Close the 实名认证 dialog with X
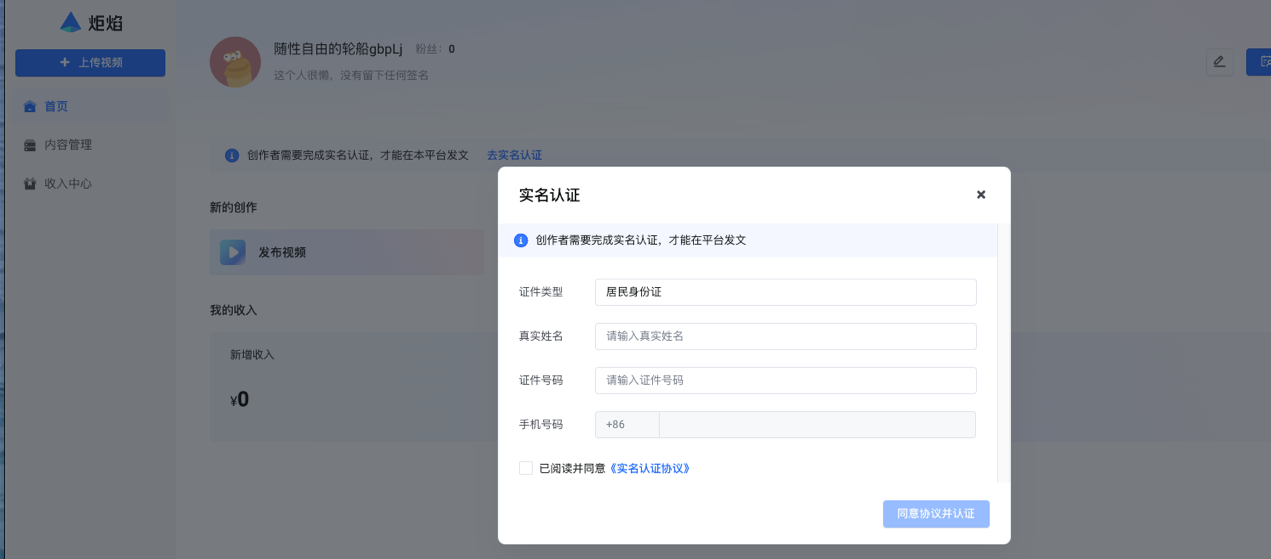The height and width of the screenshot is (559, 1271). click(981, 195)
